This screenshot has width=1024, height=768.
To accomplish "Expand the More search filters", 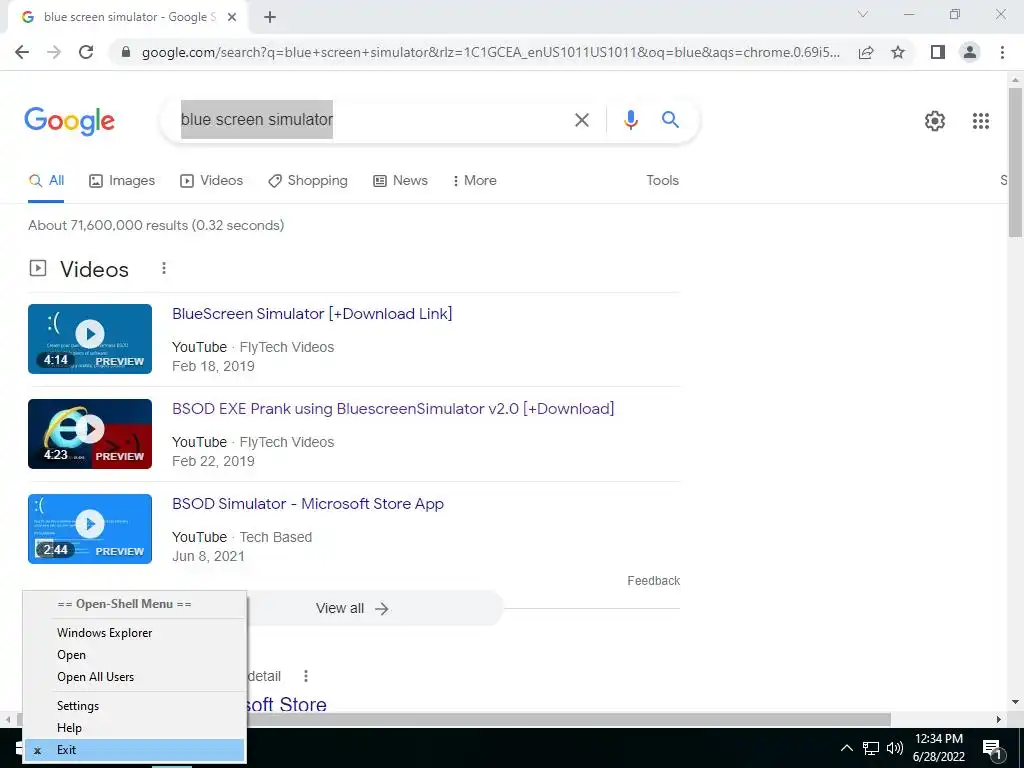I will click(x=475, y=181).
